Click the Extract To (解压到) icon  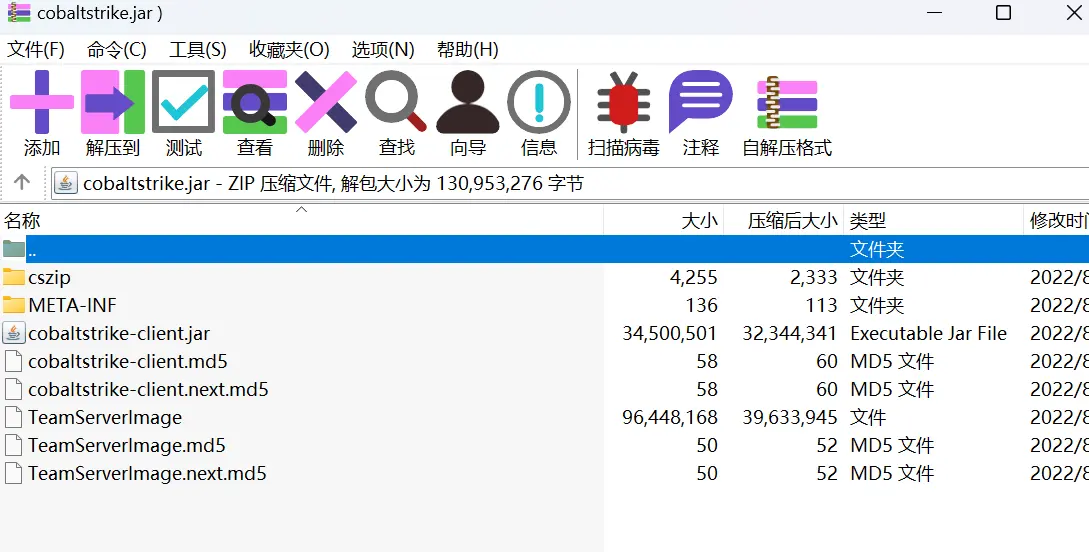112,114
